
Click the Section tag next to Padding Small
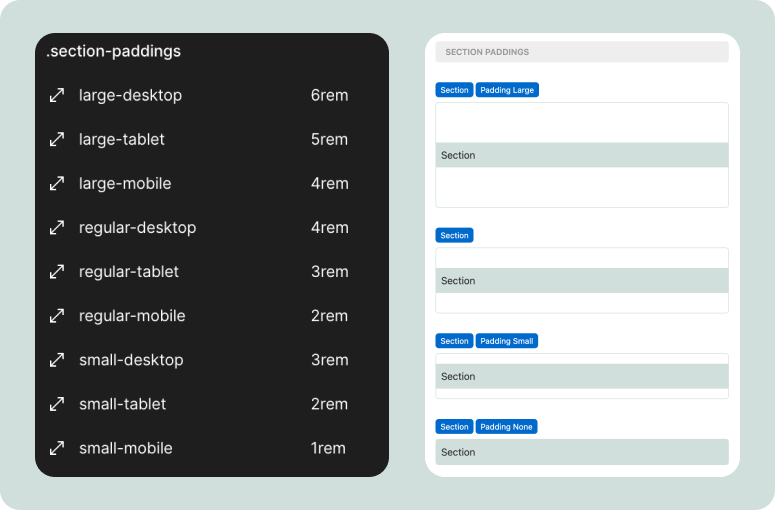[454, 341]
